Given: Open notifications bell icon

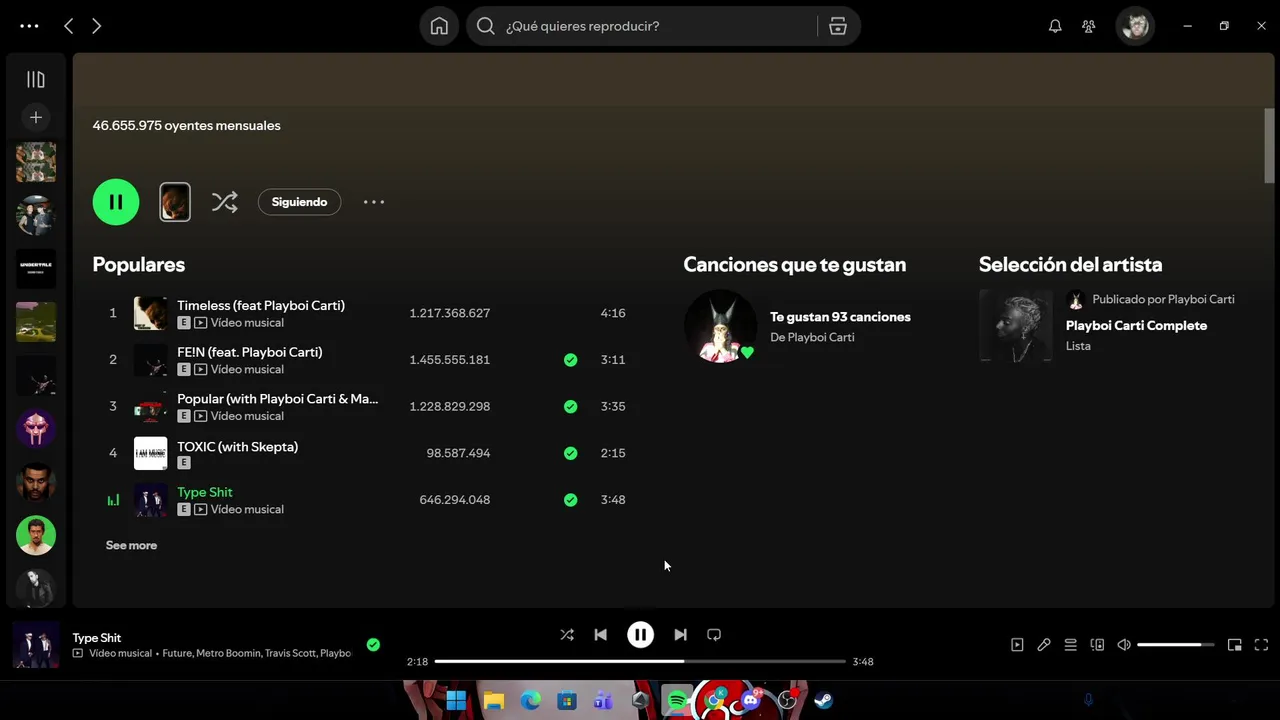Looking at the screenshot, I should tap(1055, 26).
